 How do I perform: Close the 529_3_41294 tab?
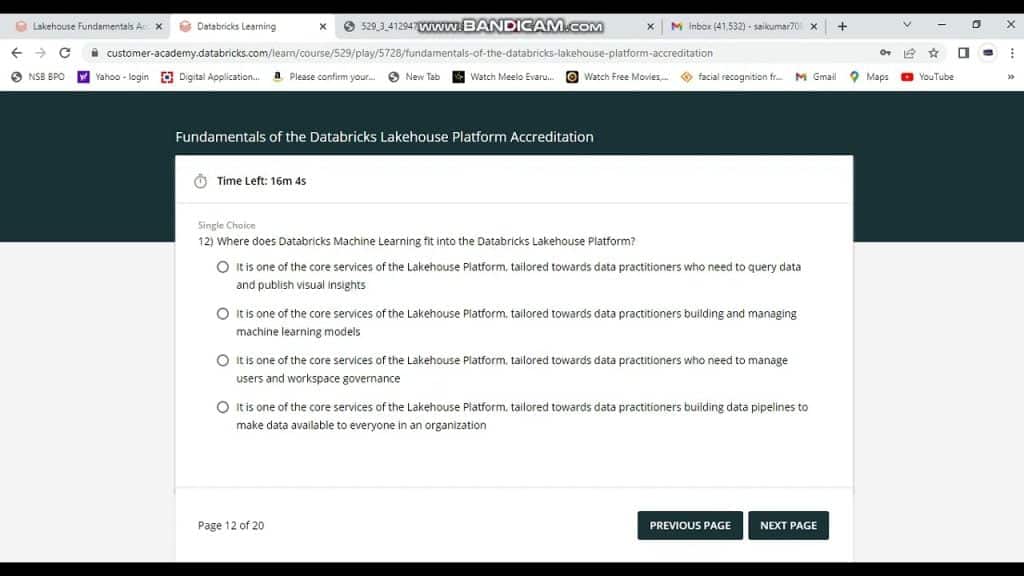[x=650, y=26]
